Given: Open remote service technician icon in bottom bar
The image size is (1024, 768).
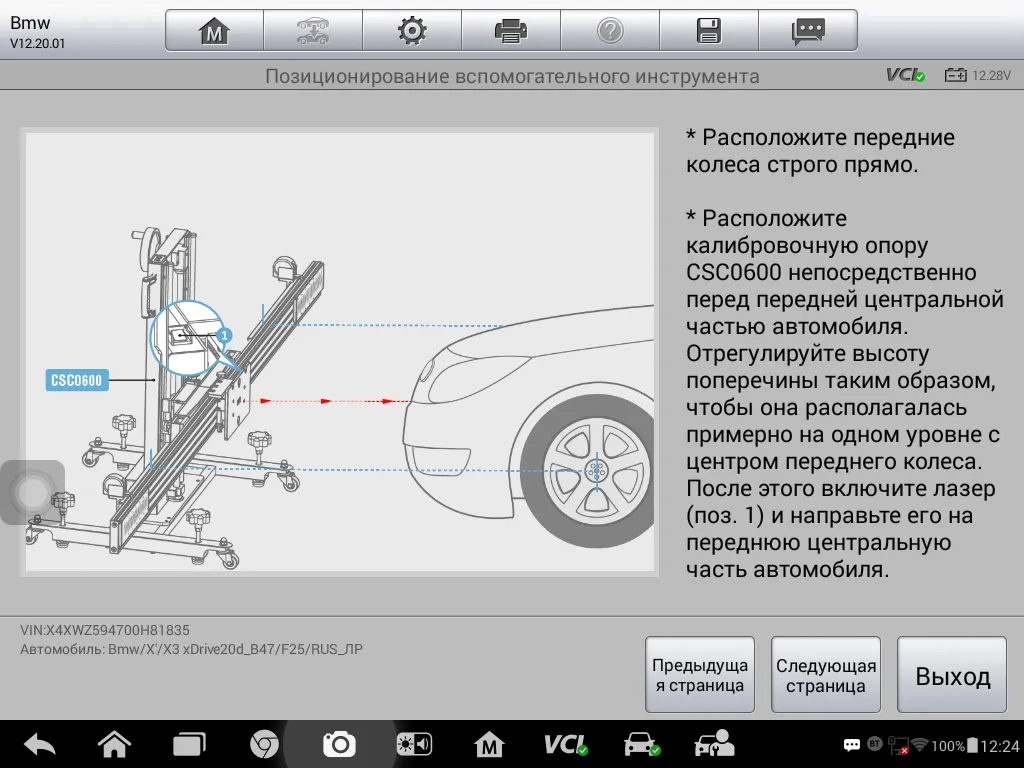Looking at the screenshot, I should tap(714, 744).
